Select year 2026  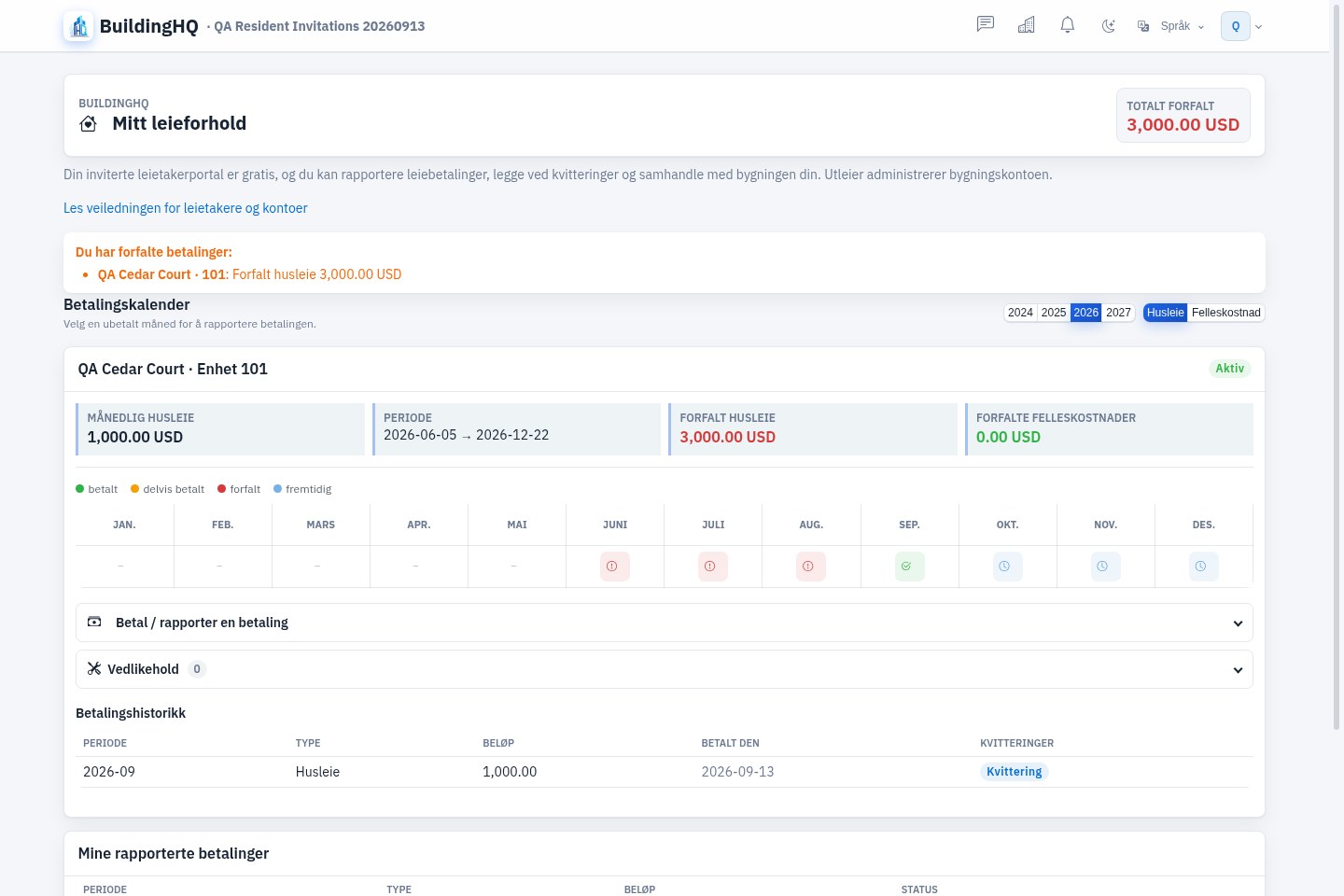tap(1086, 313)
